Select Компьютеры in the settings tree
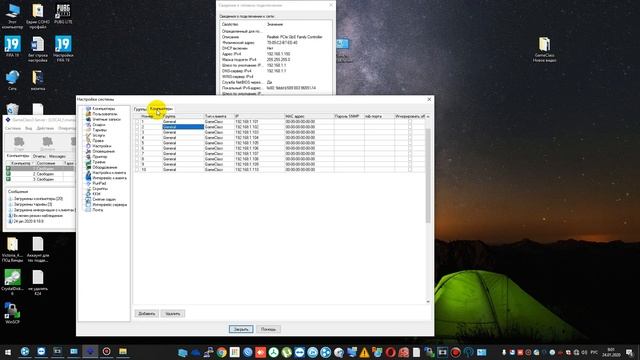The height and width of the screenshot is (360, 640). 103,109
